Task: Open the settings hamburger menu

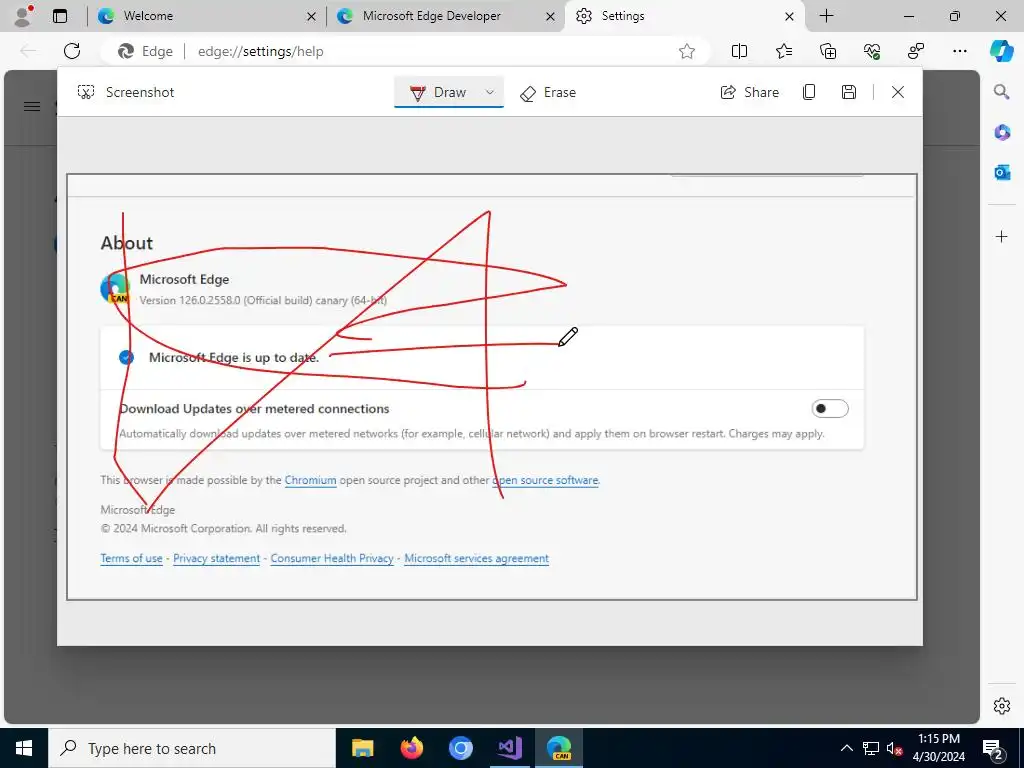Action: coord(31,106)
